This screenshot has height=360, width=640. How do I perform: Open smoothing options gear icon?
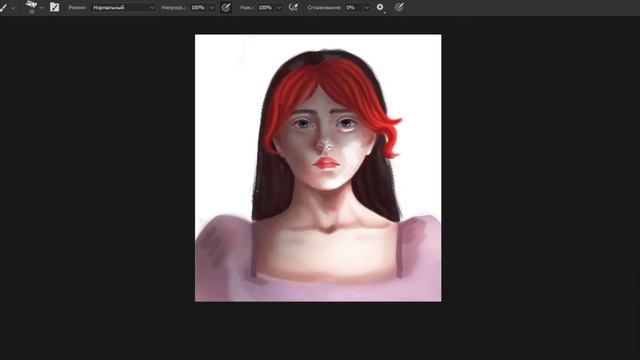380,7
